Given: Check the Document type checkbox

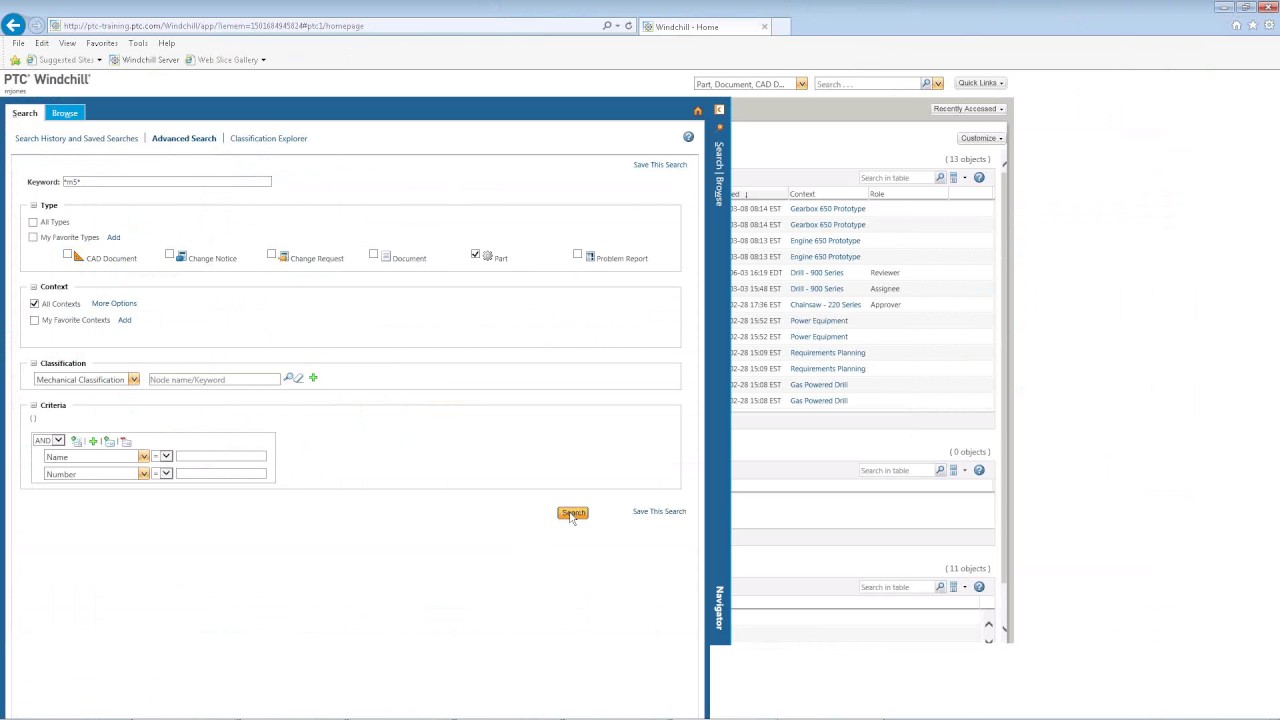Looking at the screenshot, I should [x=373, y=254].
